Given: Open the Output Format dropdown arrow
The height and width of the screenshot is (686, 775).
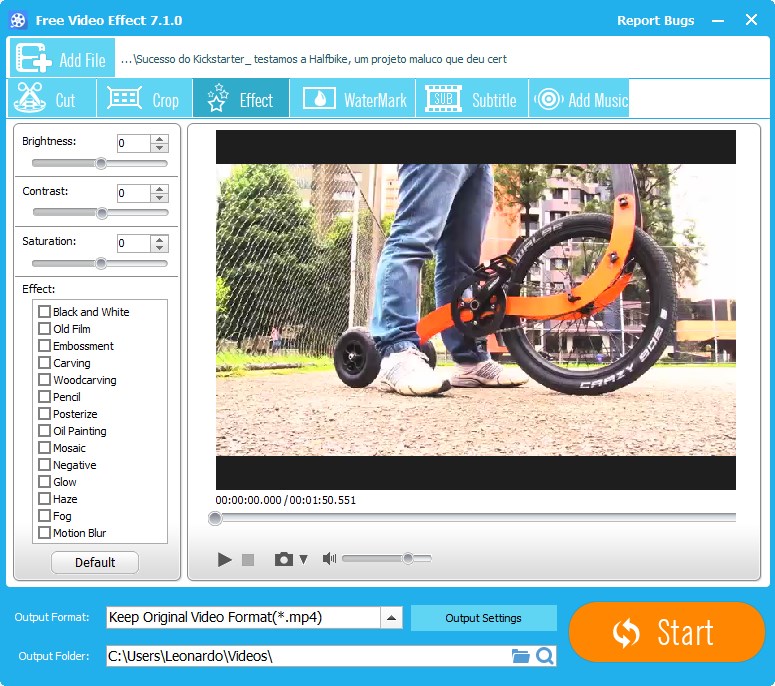Looking at the screenshot, I should pyautogui.click(x=391, y=618).
